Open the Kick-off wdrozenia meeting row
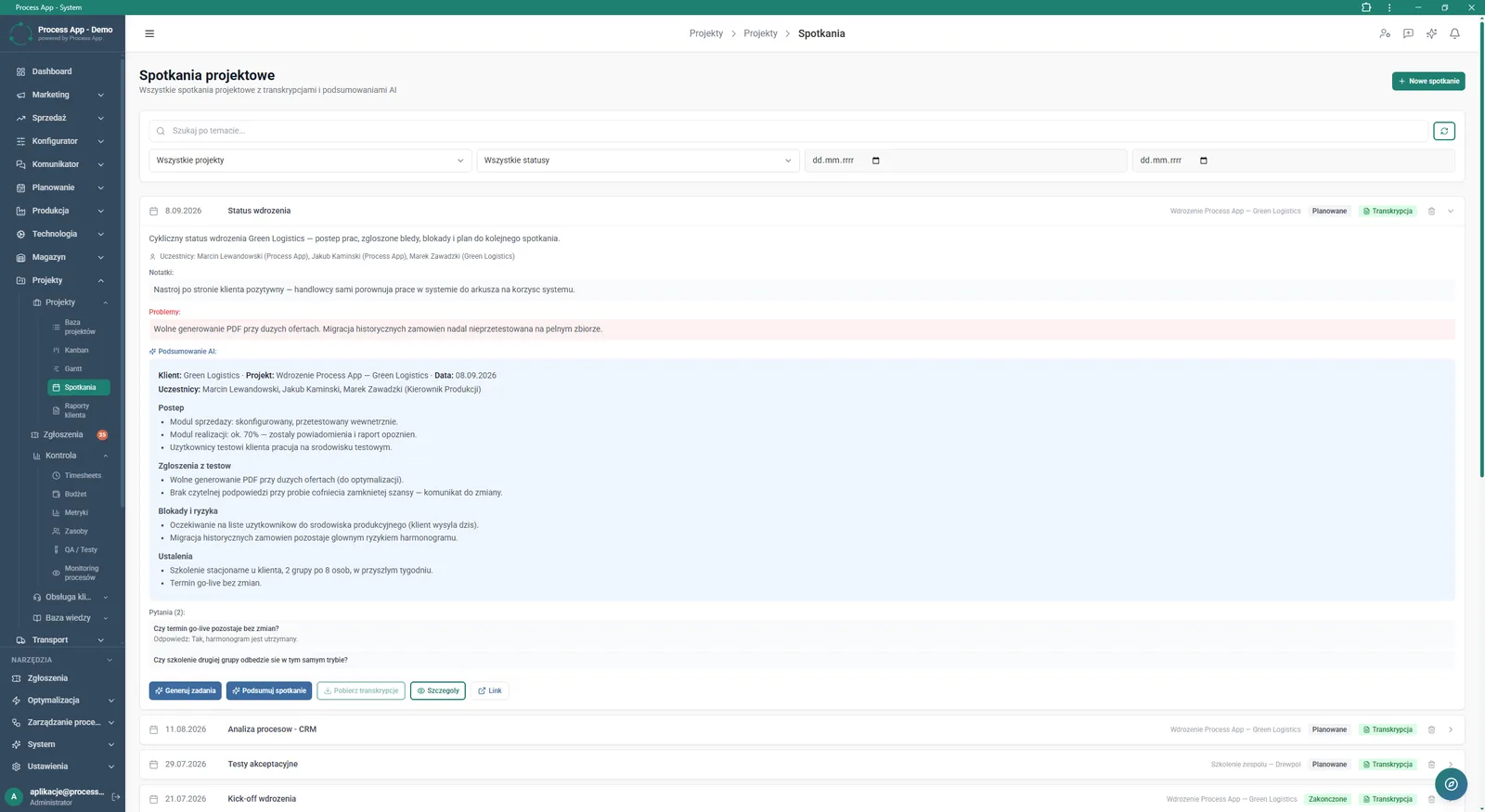This screenshot has width=1485, height=812. point(802,799)
